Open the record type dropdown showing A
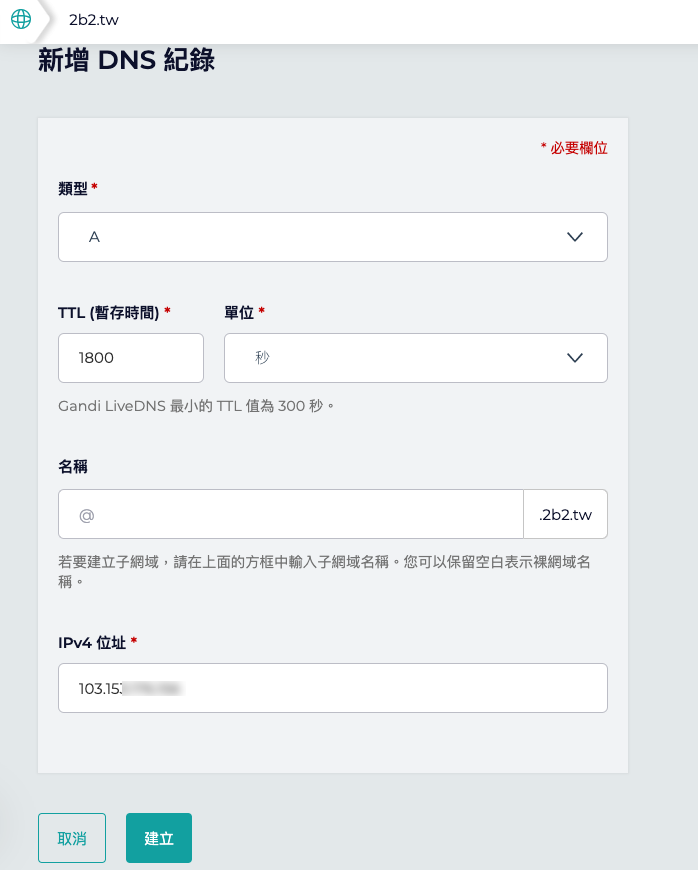The height and width of the screenshot is (870, 698). point(333,237)
